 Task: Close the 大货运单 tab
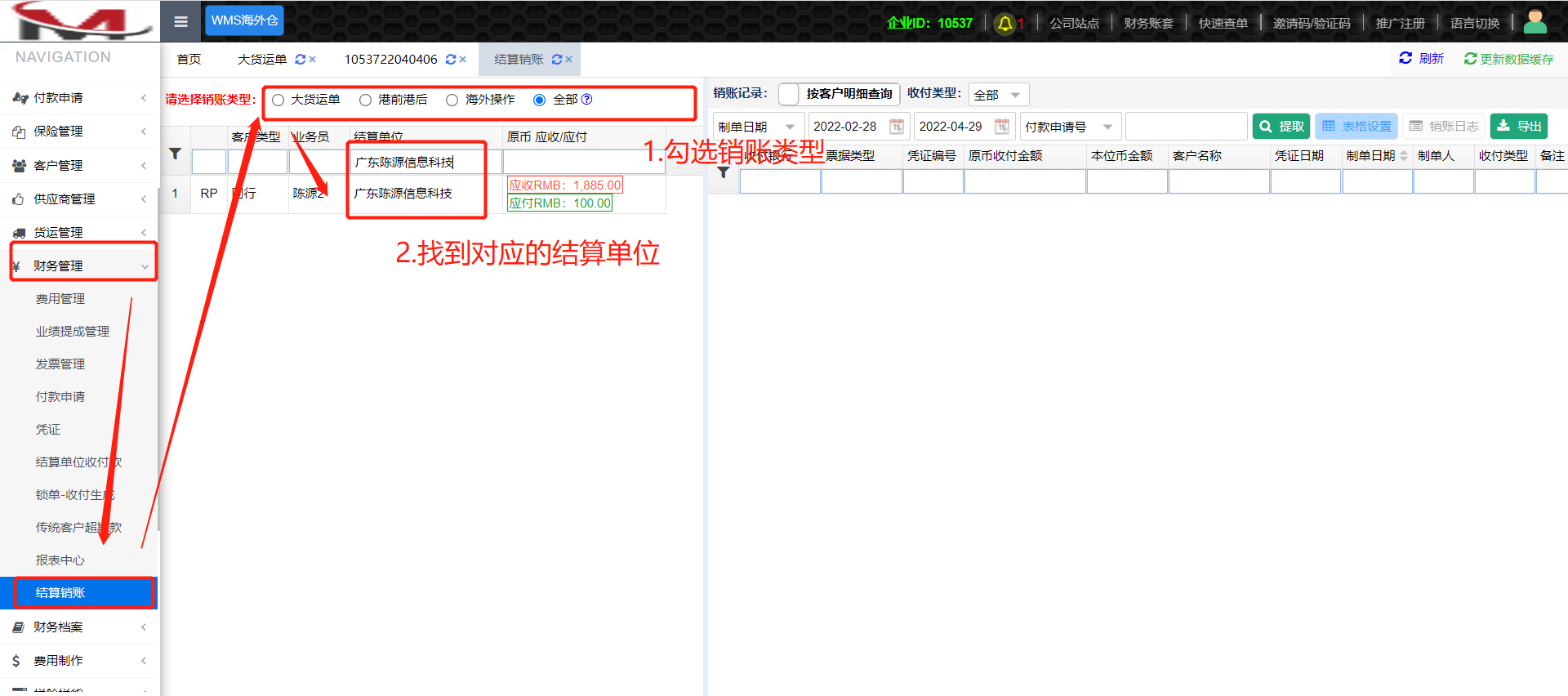313,60
